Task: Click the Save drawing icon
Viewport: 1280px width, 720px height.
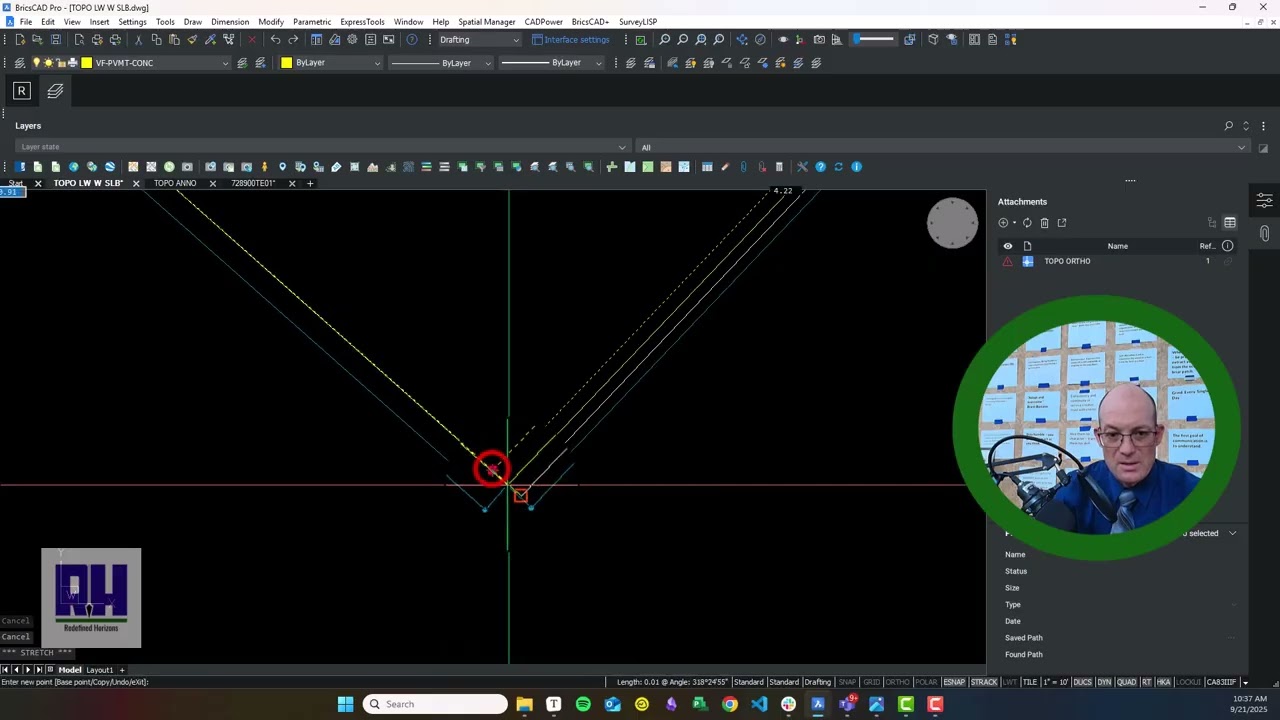Action: coord(55,40)
